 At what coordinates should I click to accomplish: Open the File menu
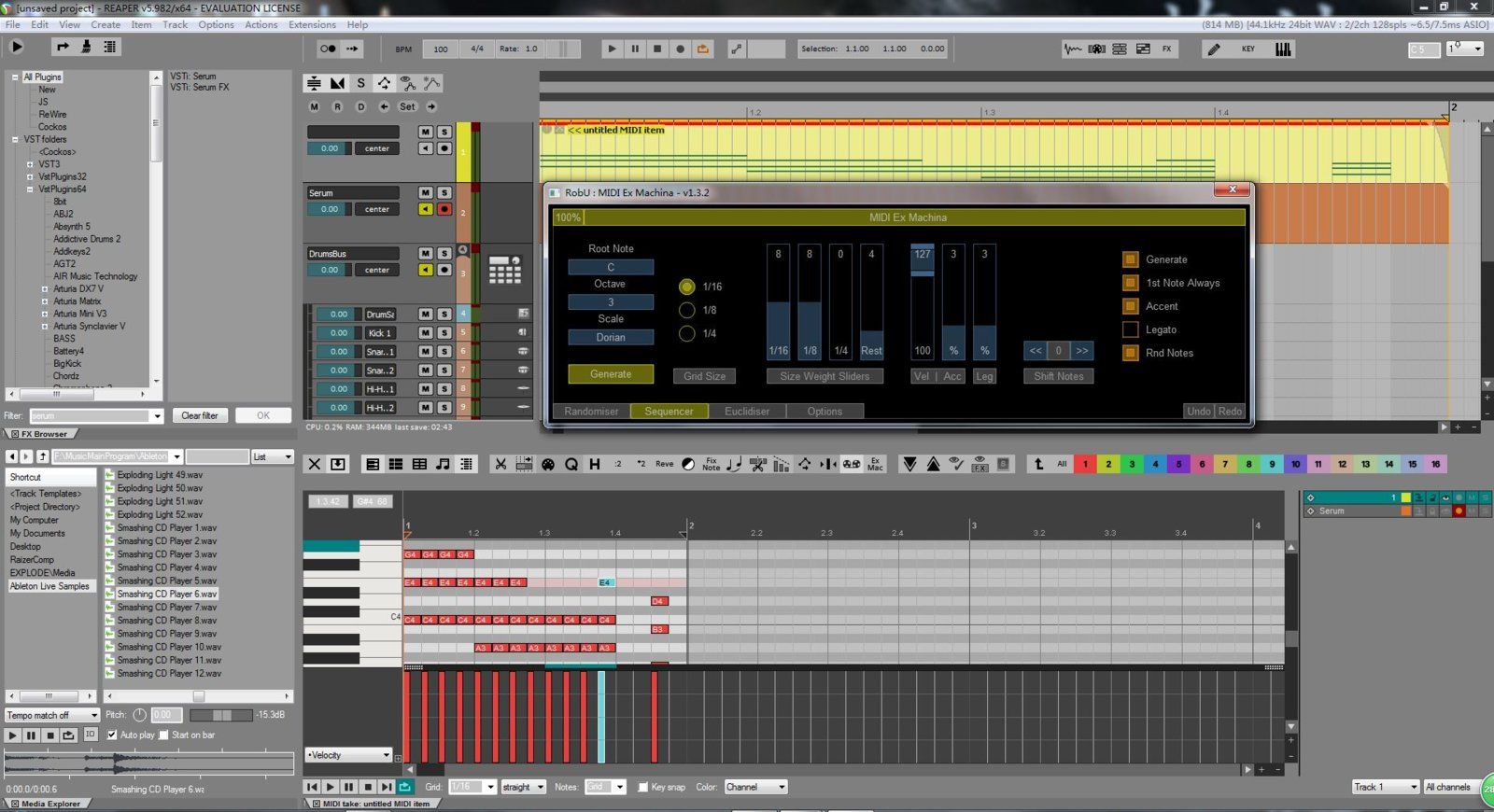[13, 24]
